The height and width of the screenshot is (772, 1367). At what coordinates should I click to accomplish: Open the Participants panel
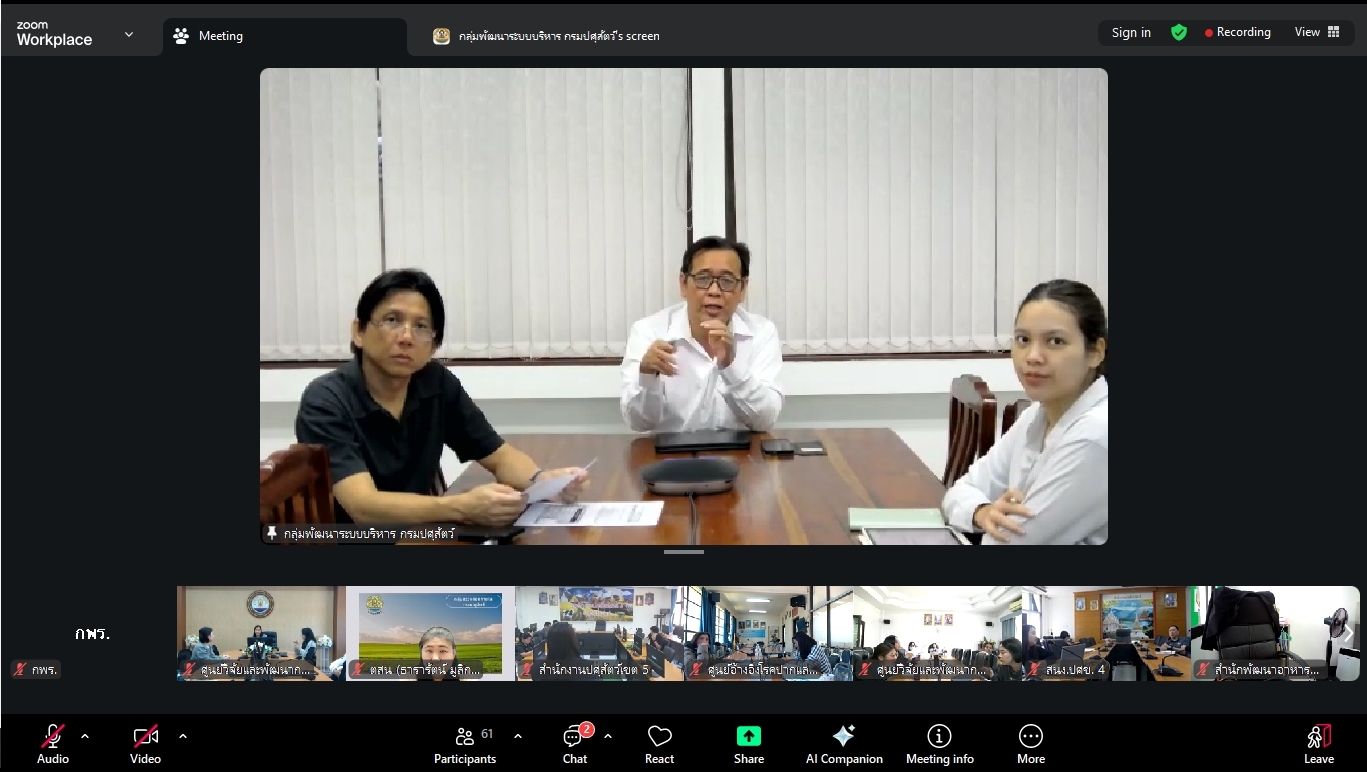[465, 745]
